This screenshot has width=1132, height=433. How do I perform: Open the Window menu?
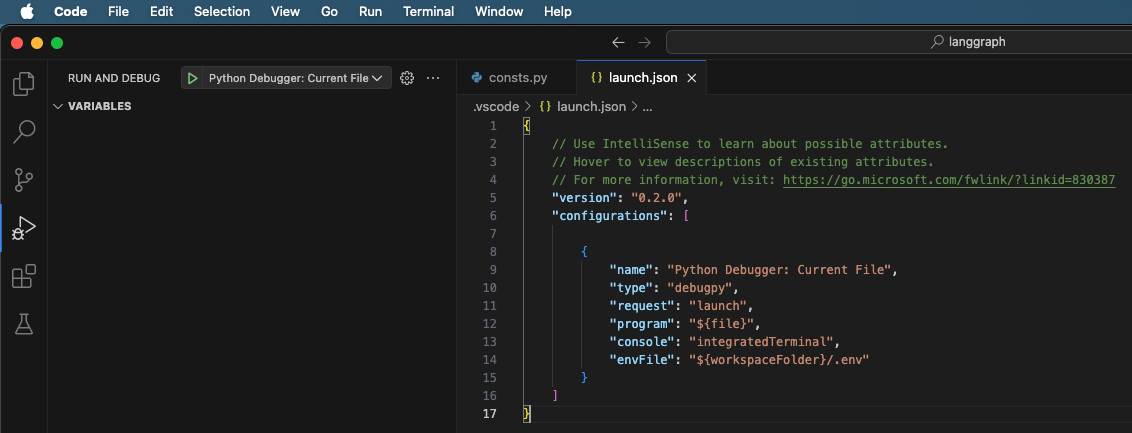click(499, 12)
